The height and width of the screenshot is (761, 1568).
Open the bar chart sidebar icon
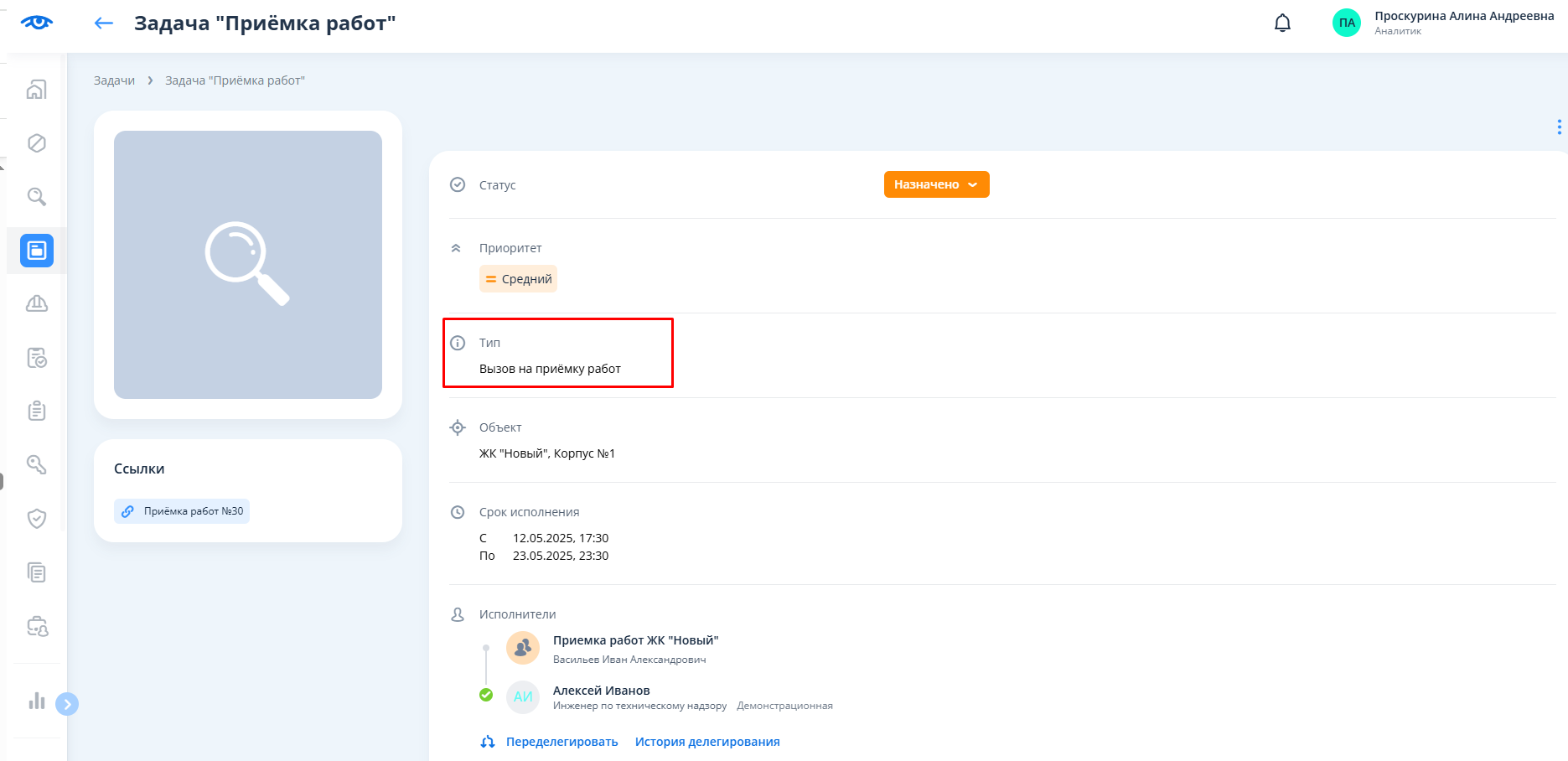(37, 701)
